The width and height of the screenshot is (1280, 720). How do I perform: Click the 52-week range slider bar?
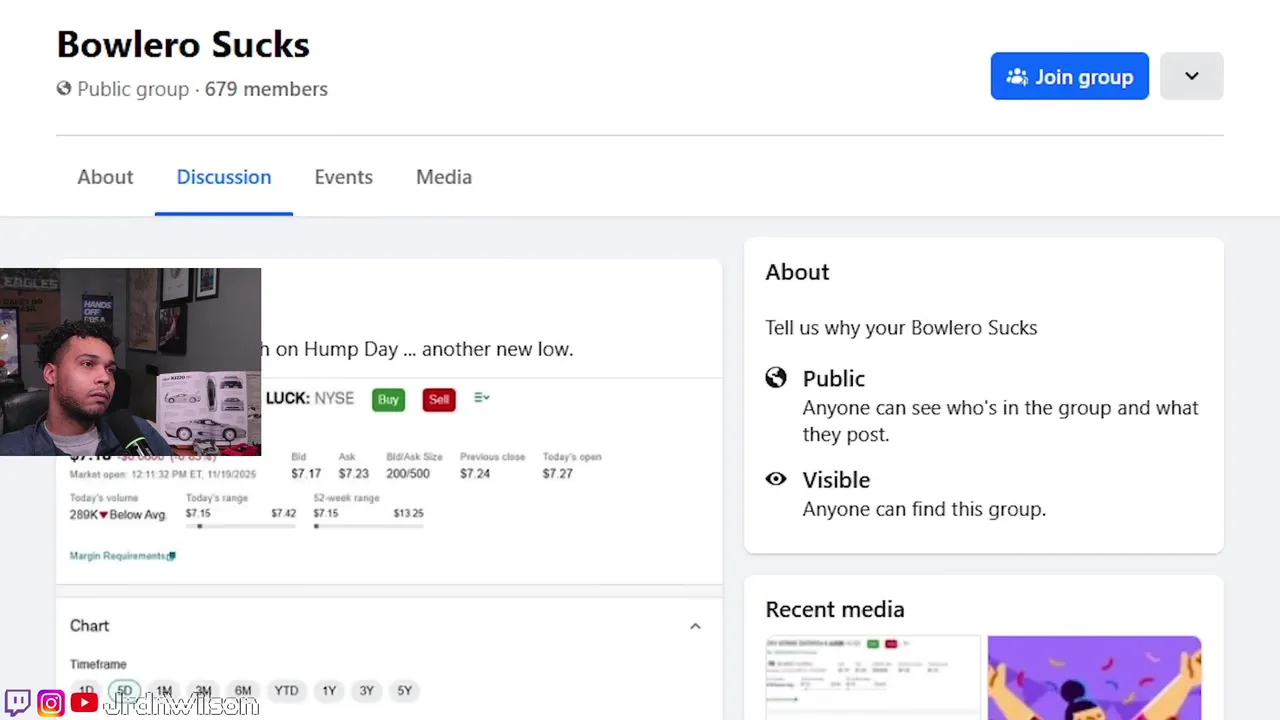(368, 525)
